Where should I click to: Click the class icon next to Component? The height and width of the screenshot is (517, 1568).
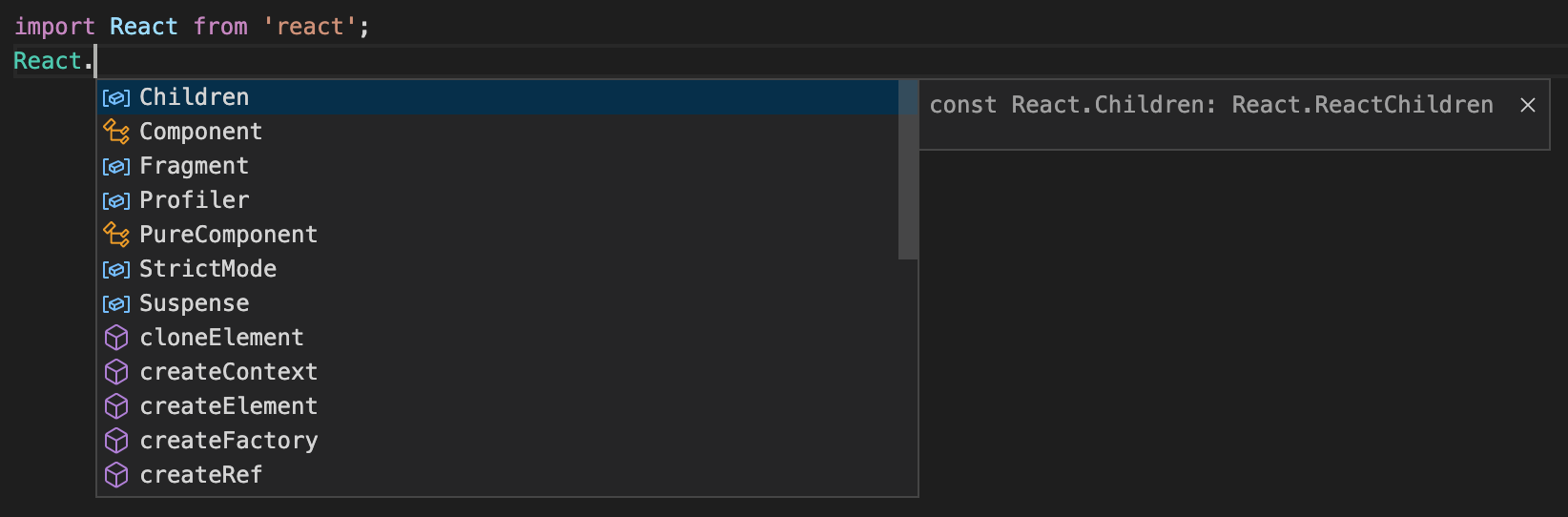click(x=116, y=132)
